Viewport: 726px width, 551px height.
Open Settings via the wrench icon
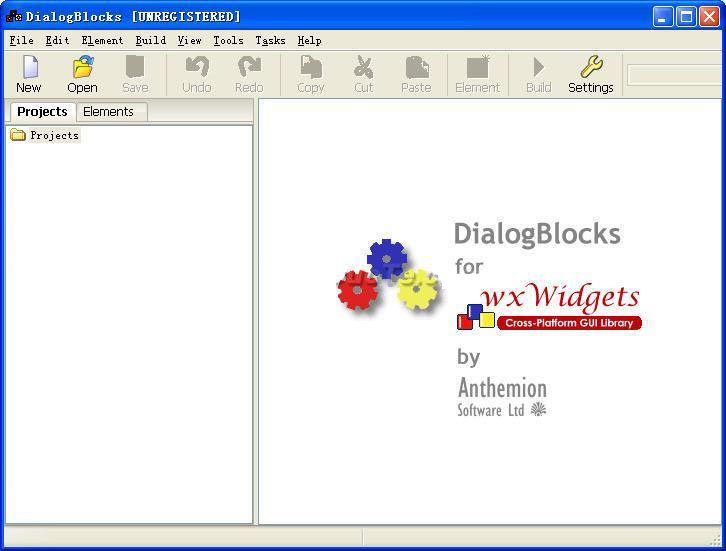click(x=590, y=68)
